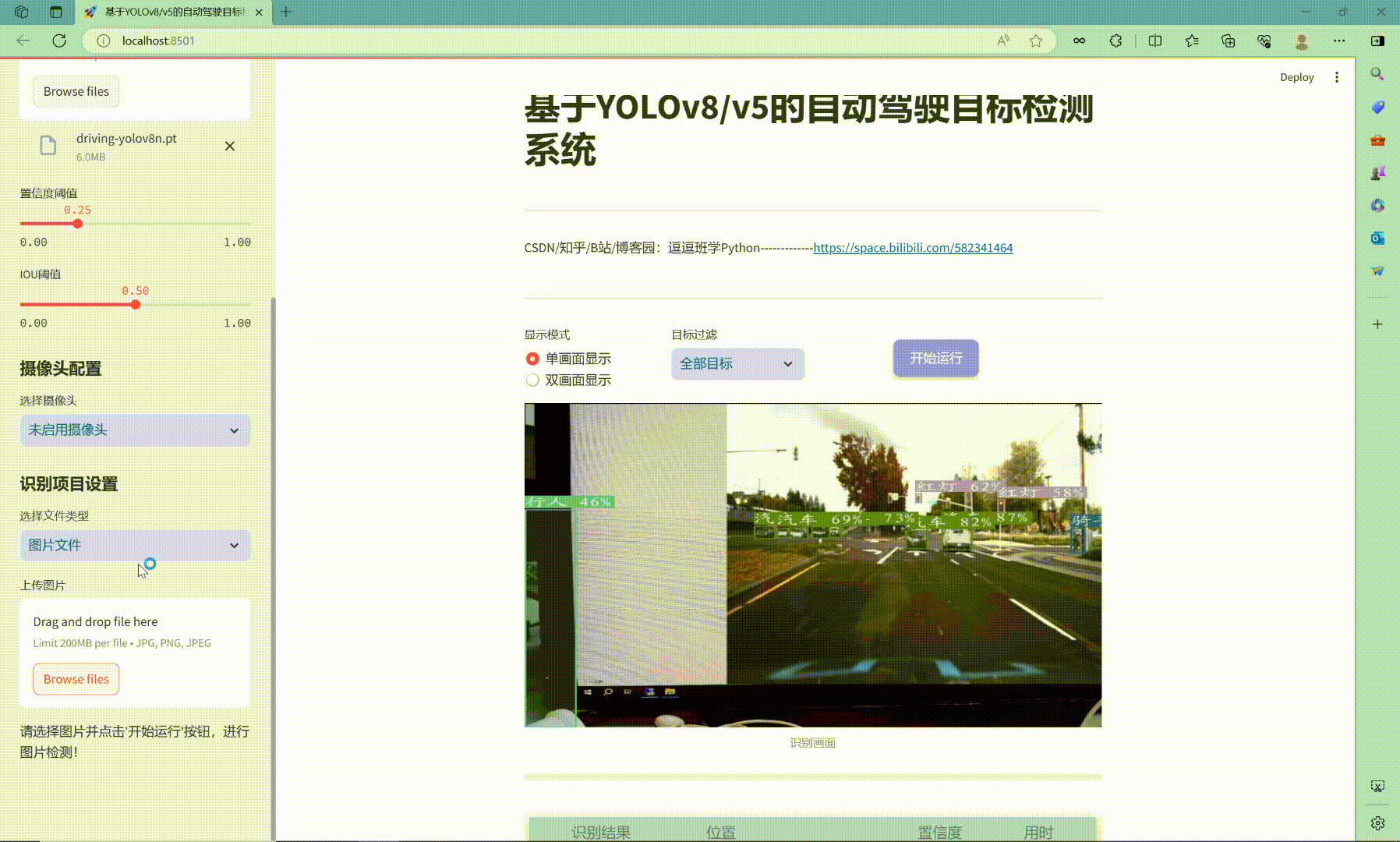Adjust the 置信度阈值 confidence slider handle
Viewport: 1400px width, 842px height.
[x=78, y=224]
